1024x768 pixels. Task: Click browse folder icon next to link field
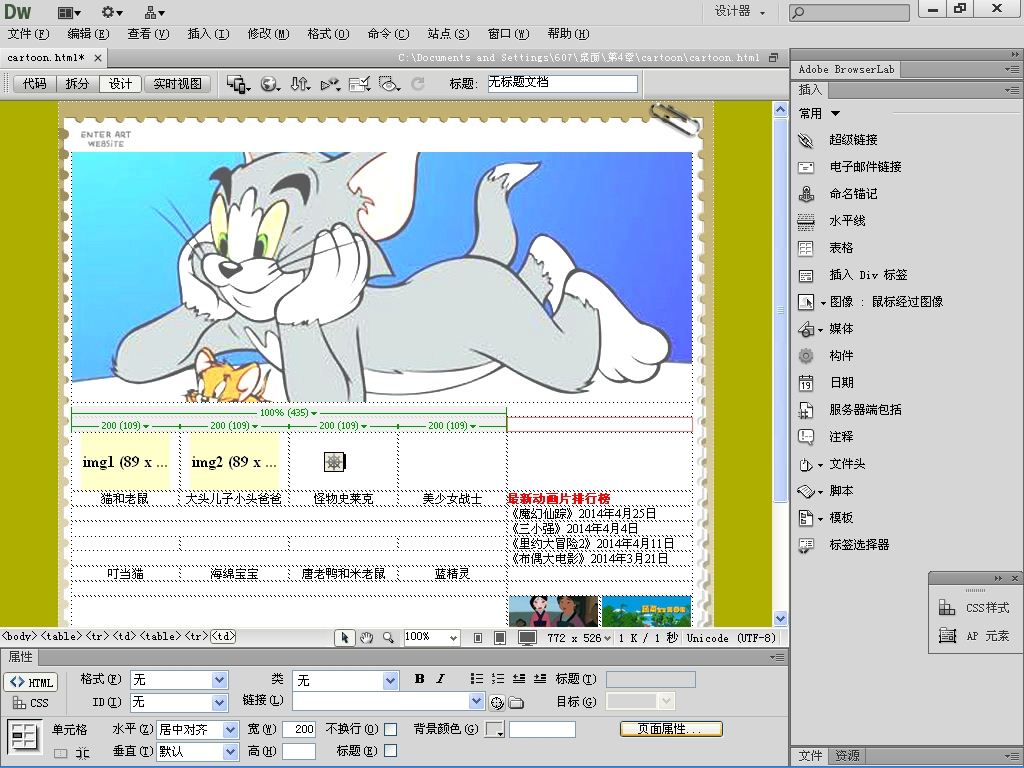516,702
